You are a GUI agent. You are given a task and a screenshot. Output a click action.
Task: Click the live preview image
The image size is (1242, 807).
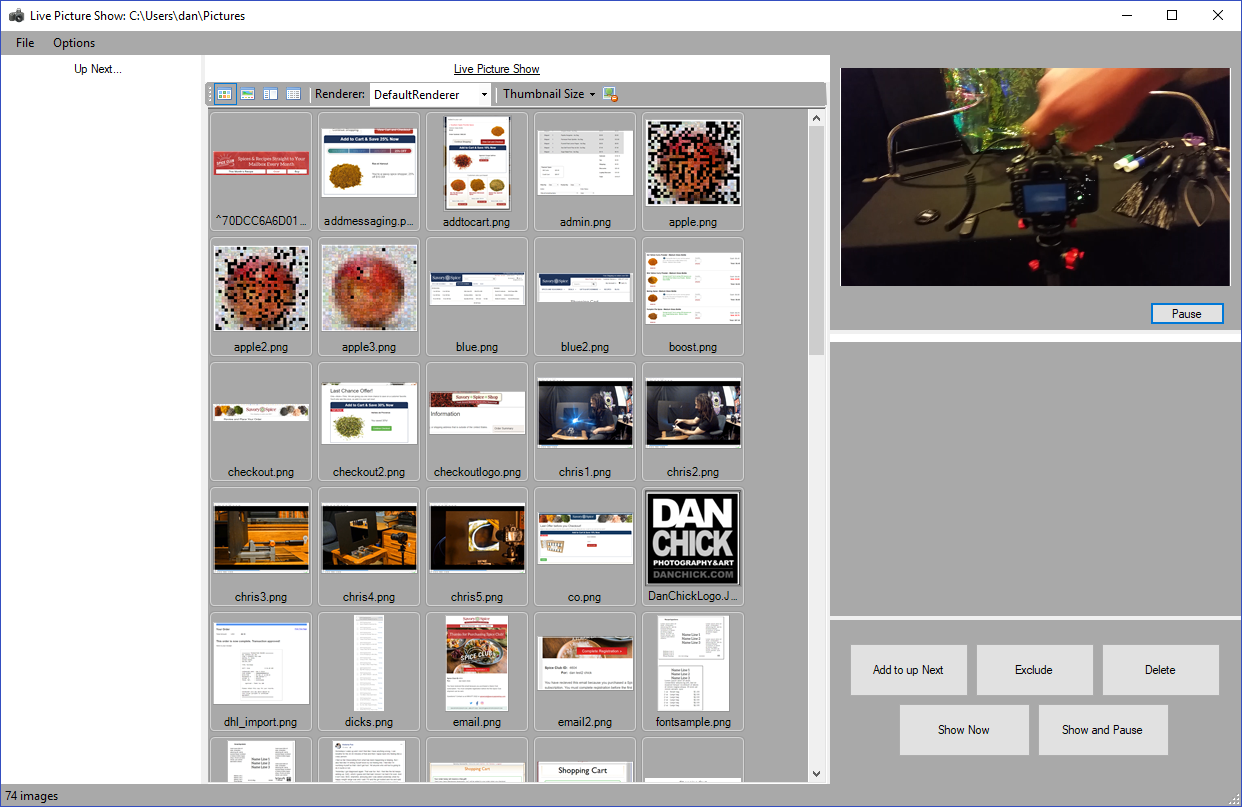[x=1035, y=177]
